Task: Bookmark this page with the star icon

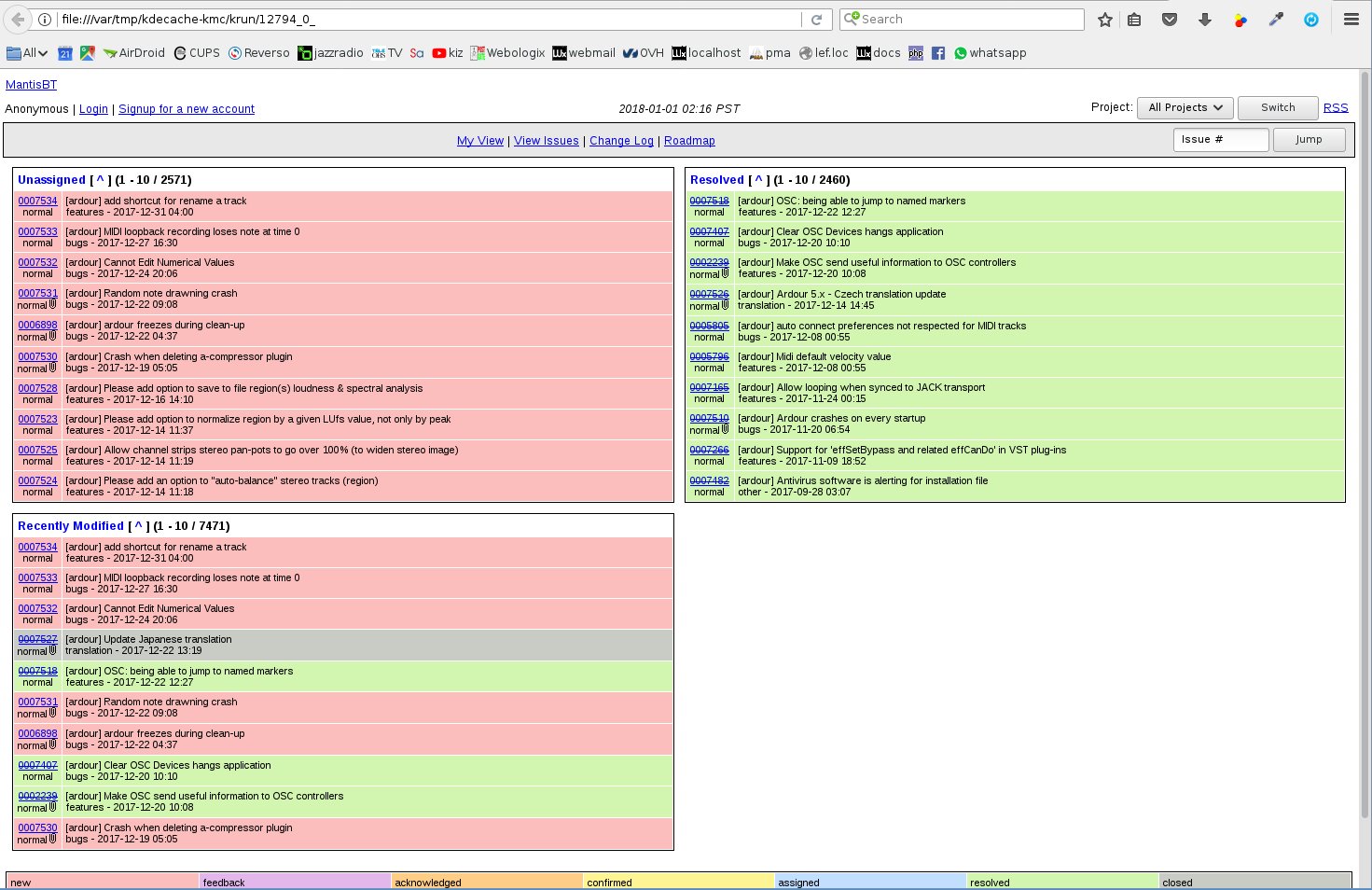Action: 1104,20
